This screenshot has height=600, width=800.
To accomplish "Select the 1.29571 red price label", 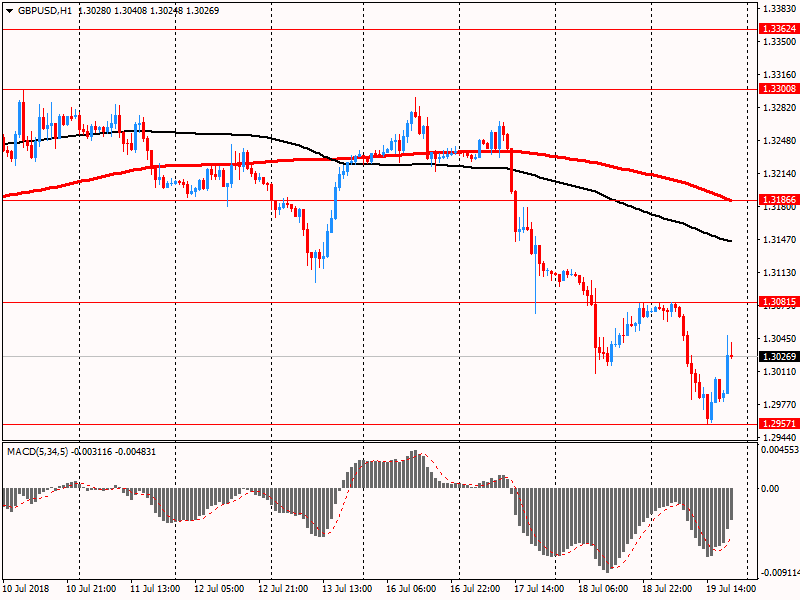I will point(779,423).
